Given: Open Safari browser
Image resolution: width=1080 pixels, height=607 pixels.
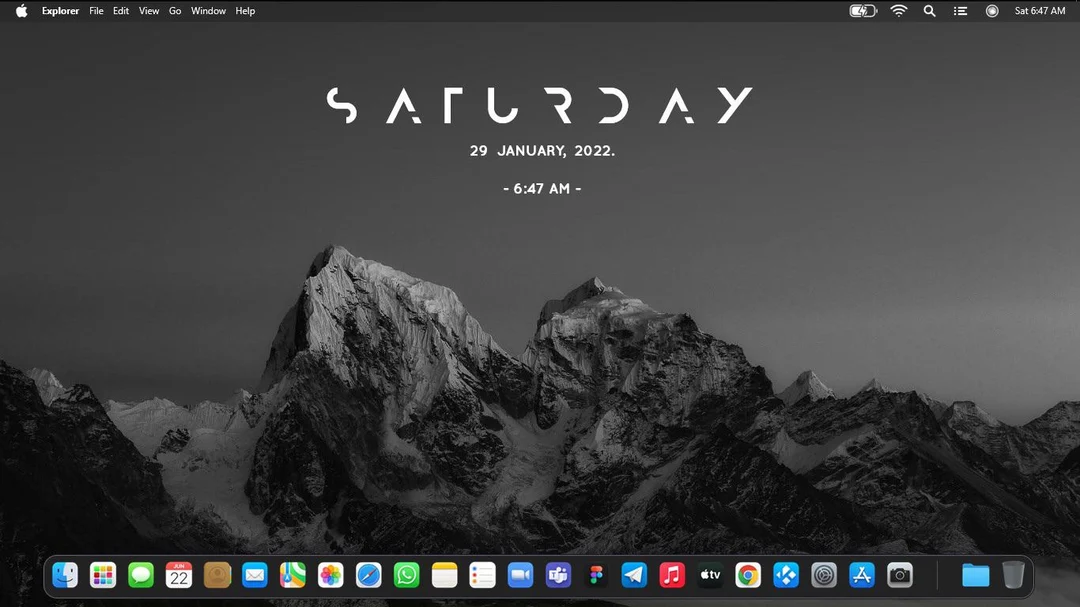Looking at the screenshot, I should click(x=369, y=575).
